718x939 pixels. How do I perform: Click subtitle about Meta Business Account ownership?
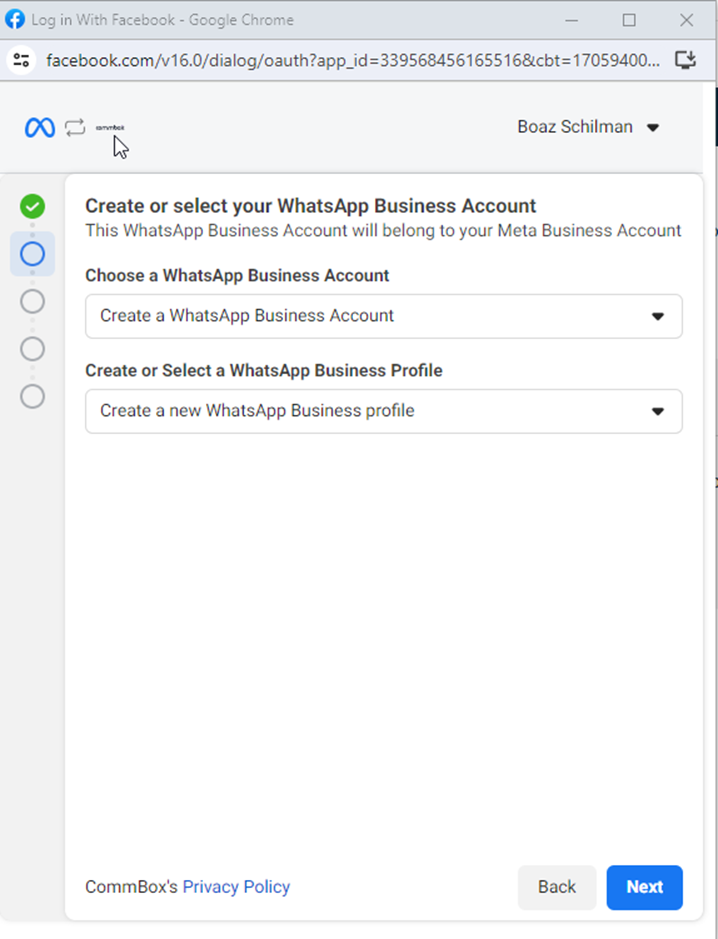coord(383,231)
